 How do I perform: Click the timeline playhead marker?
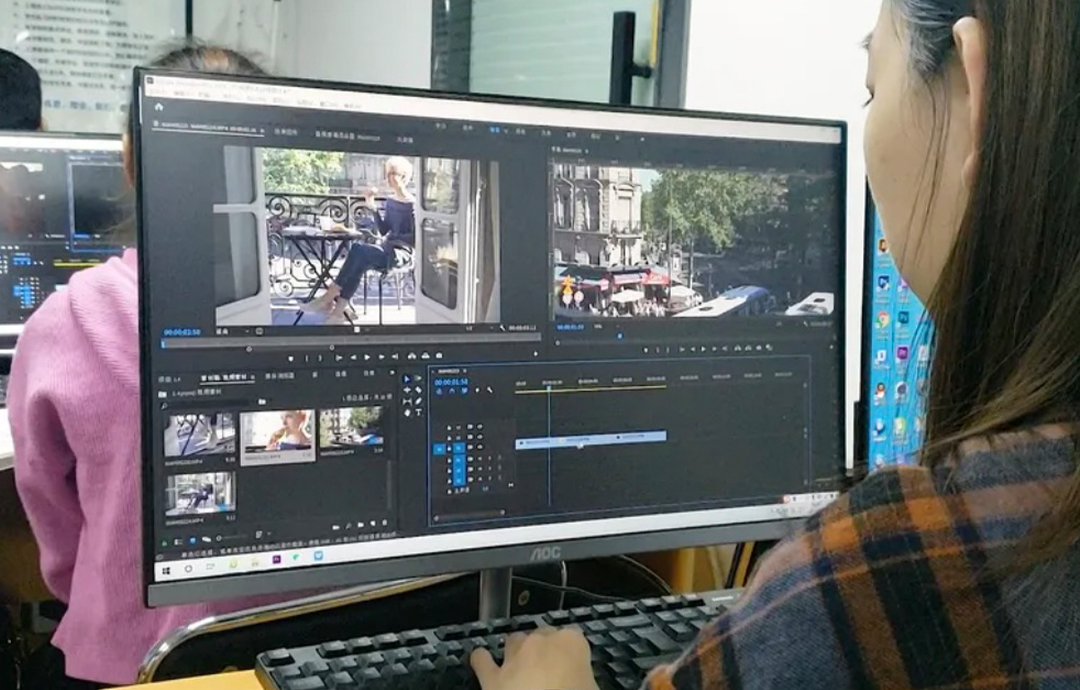pos(549,388)
